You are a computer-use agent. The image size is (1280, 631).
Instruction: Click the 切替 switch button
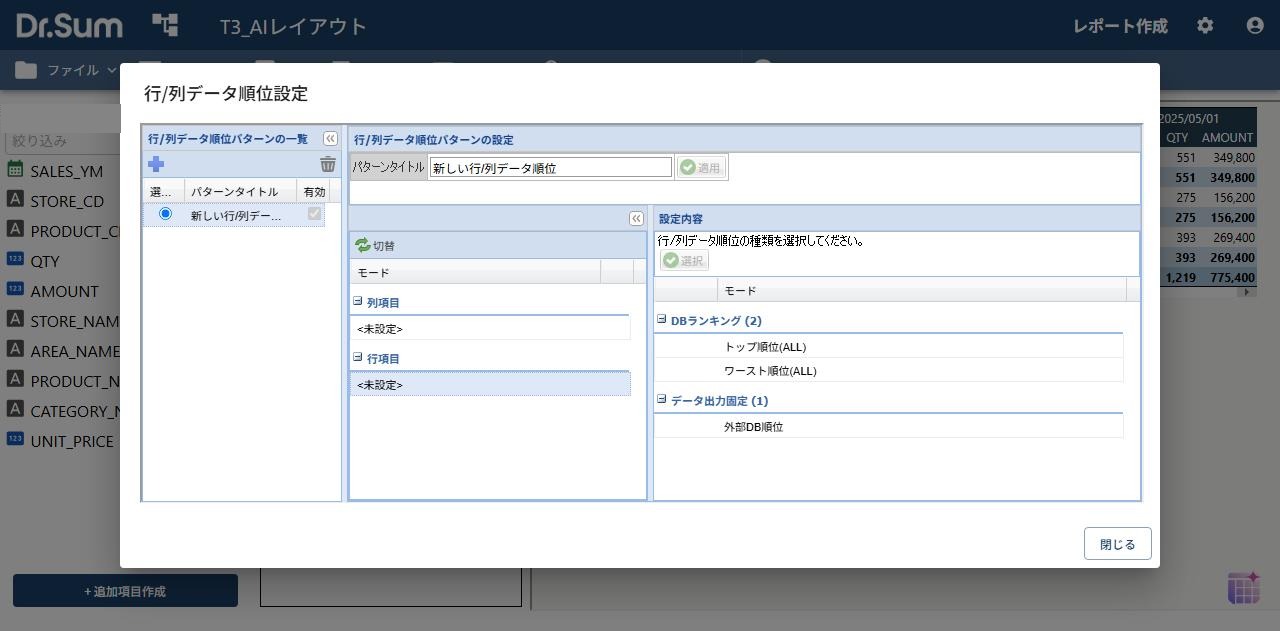click(x=375, y=245)
